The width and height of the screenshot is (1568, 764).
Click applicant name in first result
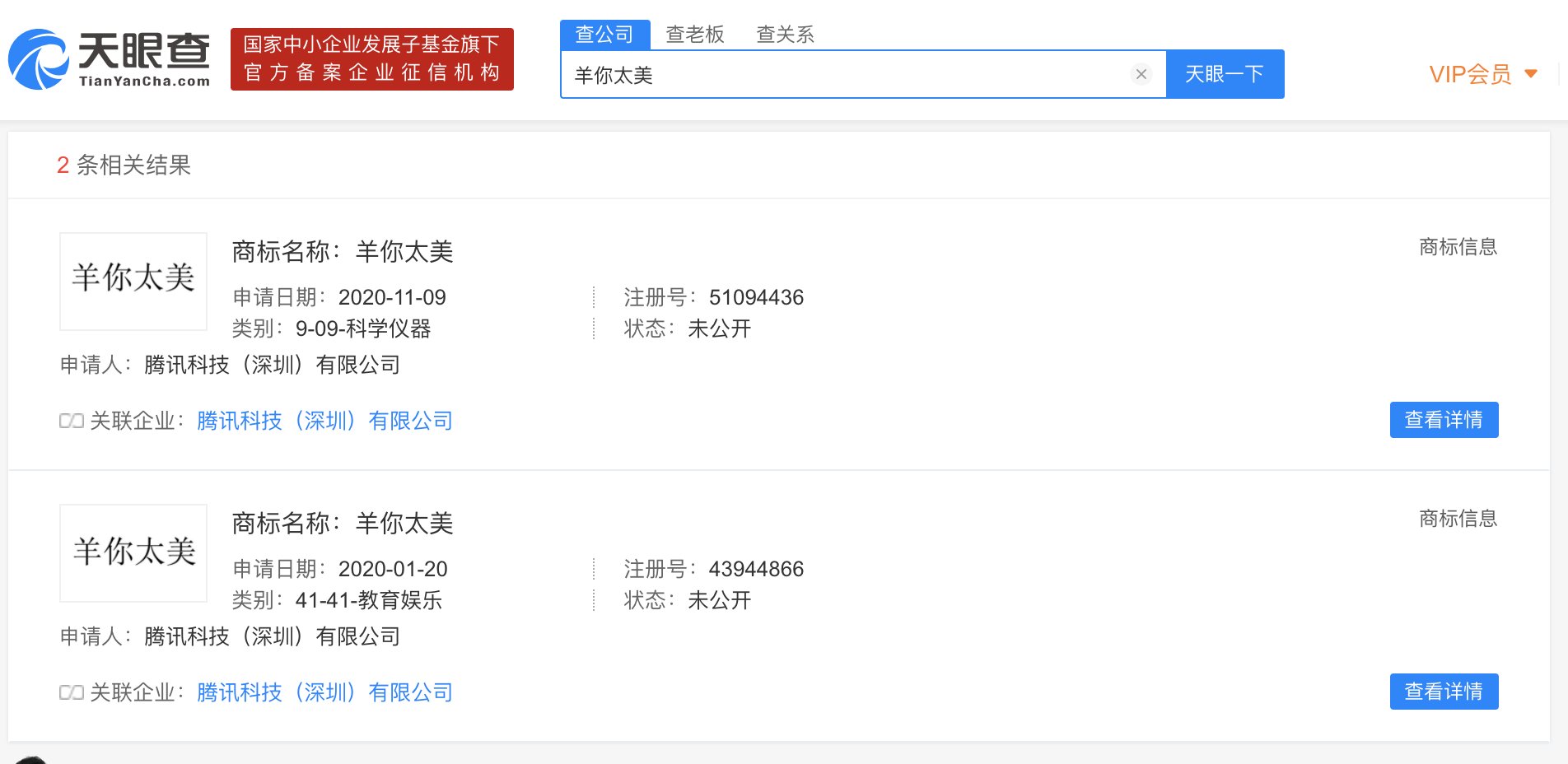[x=272, y=365]
